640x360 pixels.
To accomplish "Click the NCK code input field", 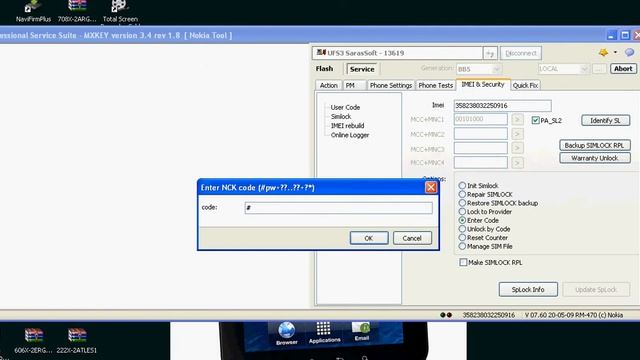I will [x=338, y=208].
